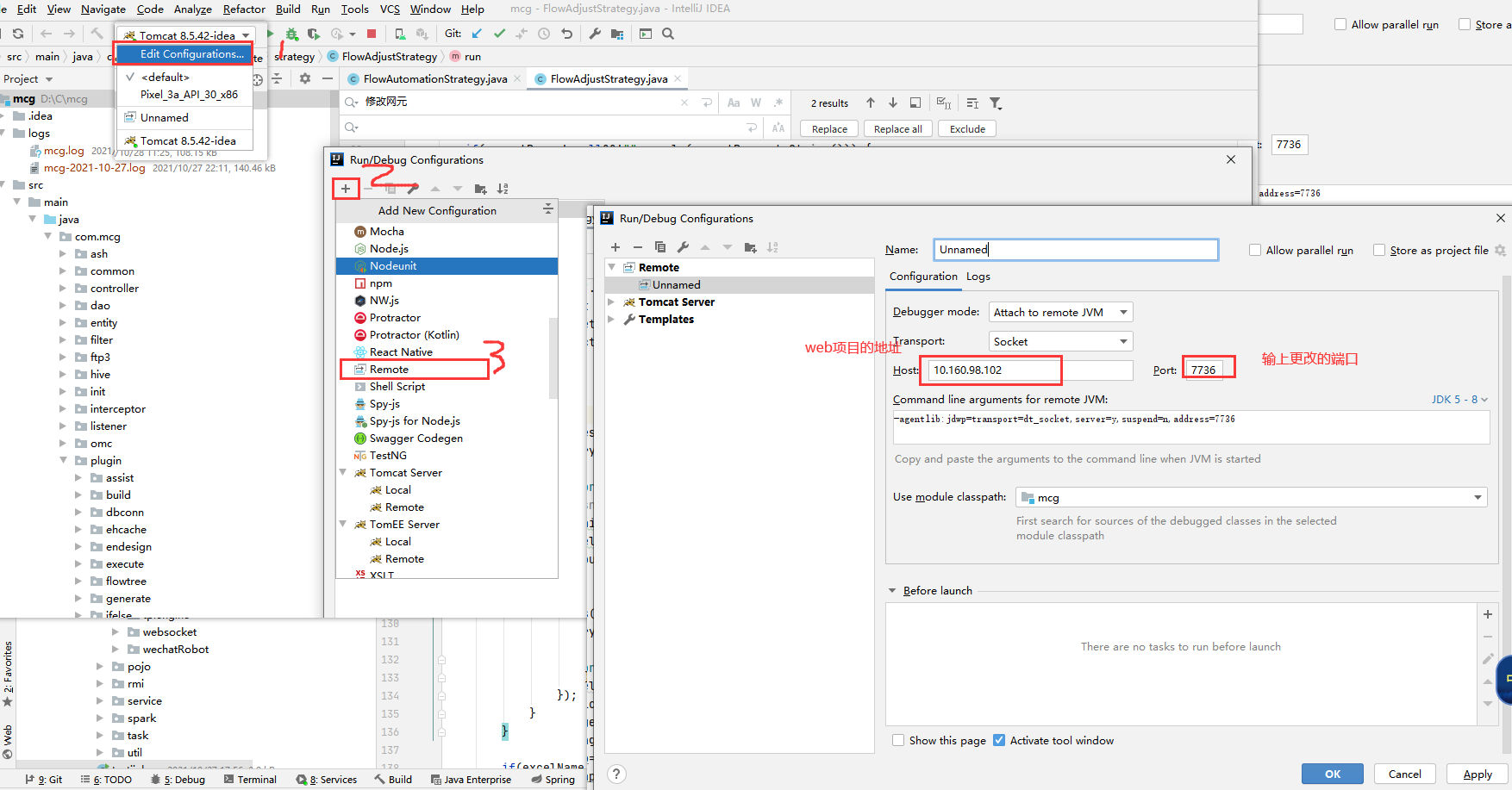This screenshot has height=790, width=1512.
Task: Open Terminal tool window at bottom
Action: pyautogui.click(x=250, y=779)
